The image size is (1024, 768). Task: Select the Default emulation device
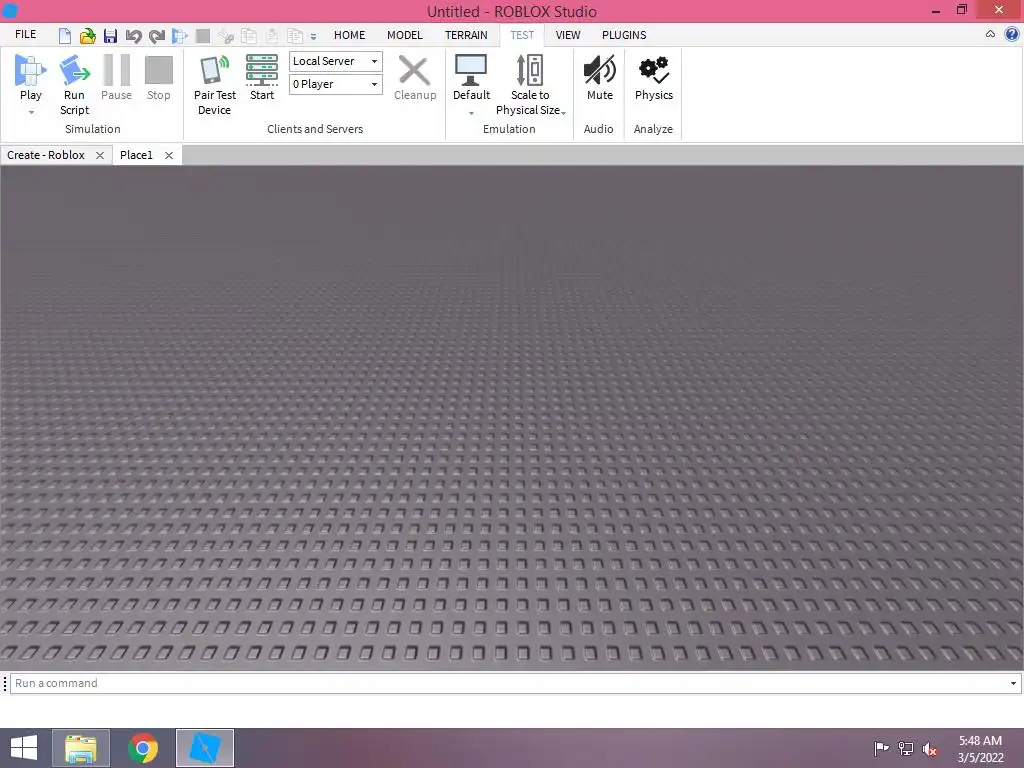click(471, 77)
